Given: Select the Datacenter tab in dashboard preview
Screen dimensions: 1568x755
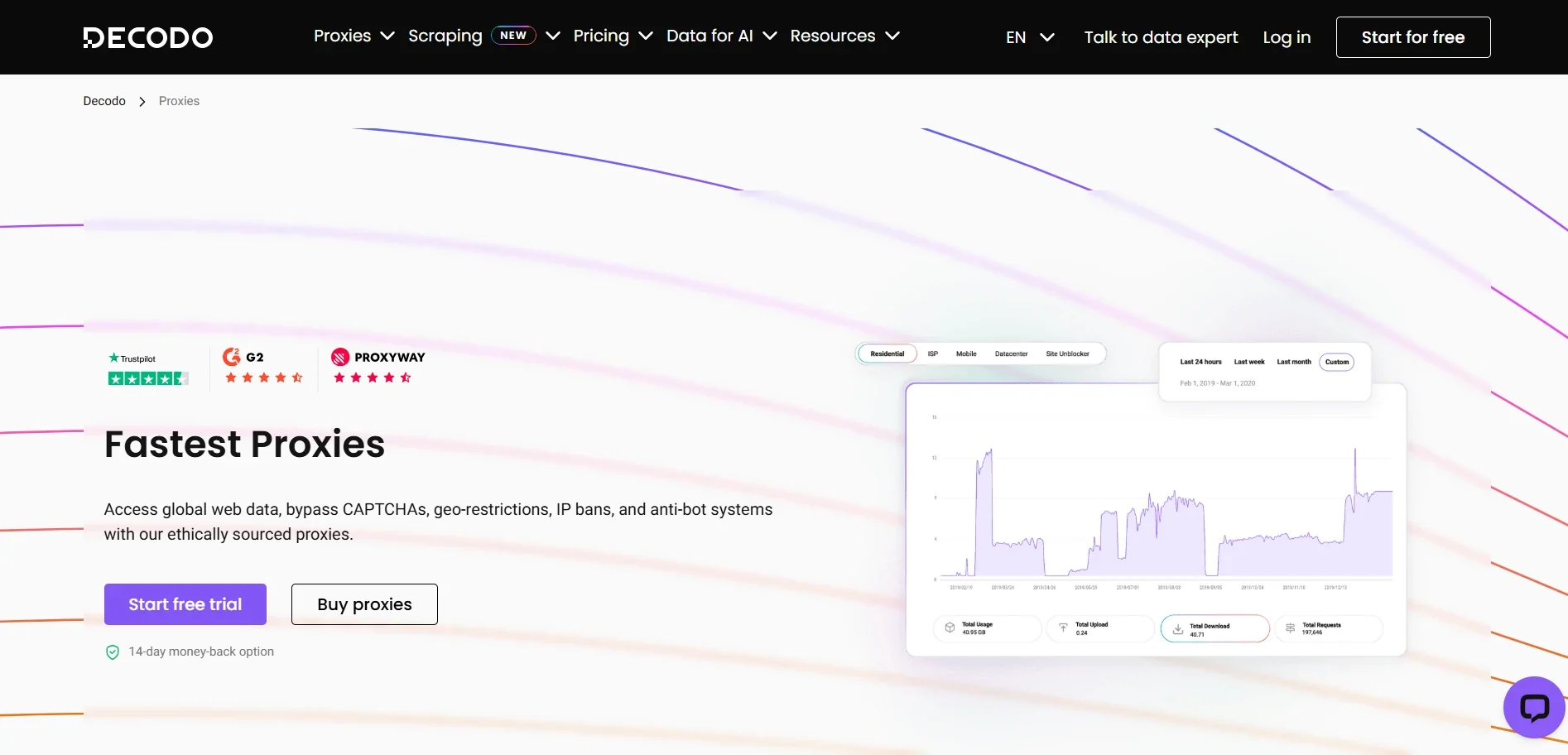Looking at the screenshot, I should click(1011, 354).
